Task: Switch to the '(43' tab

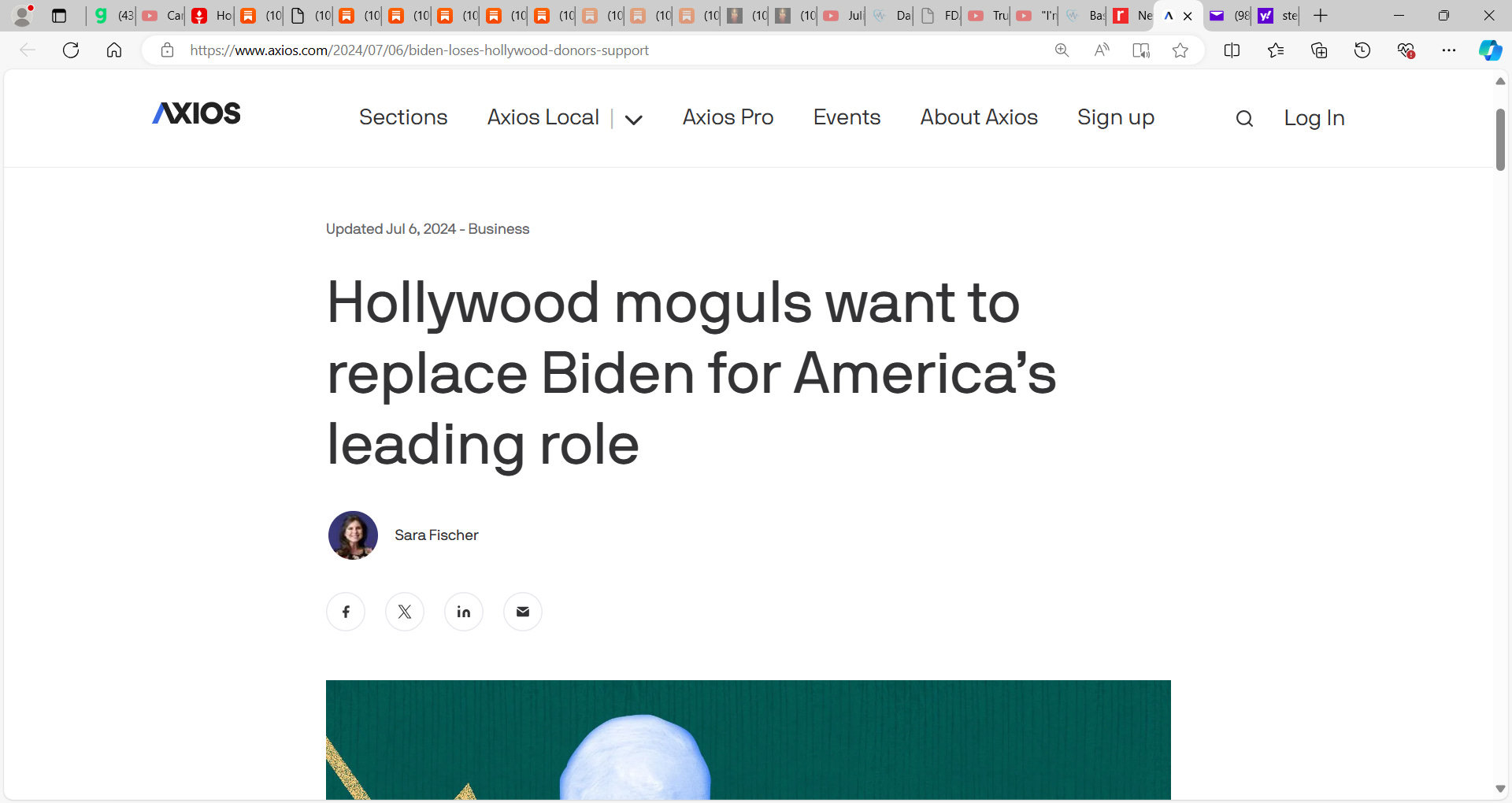Action: 113,16
